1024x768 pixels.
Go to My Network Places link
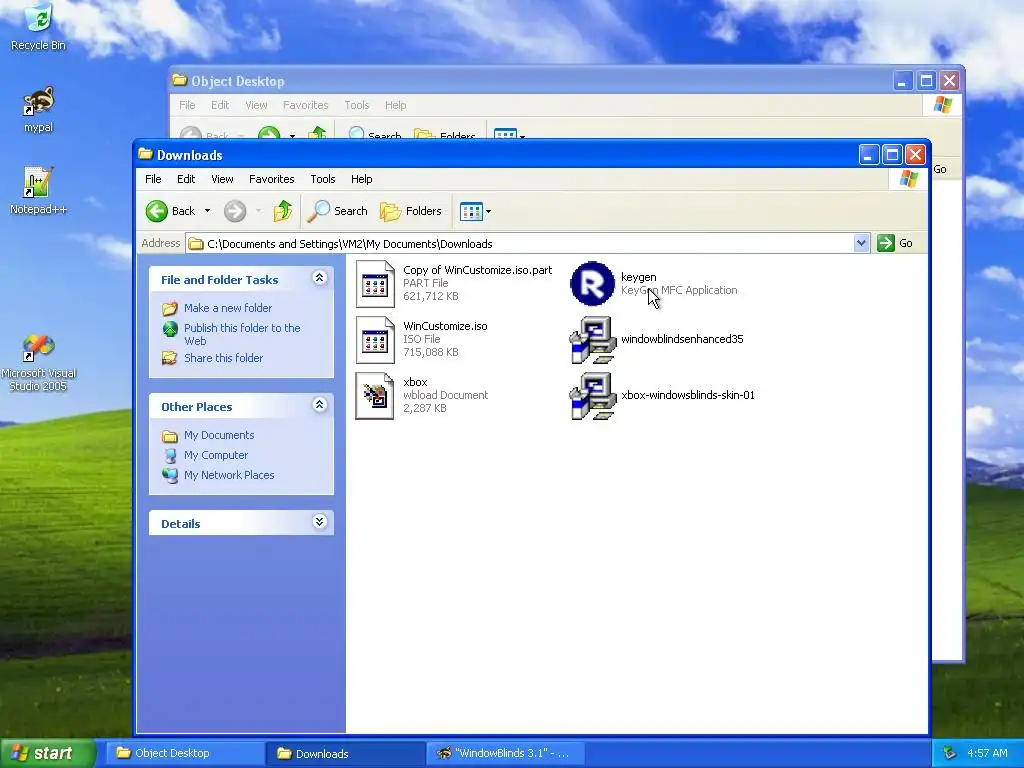[229, 475]
